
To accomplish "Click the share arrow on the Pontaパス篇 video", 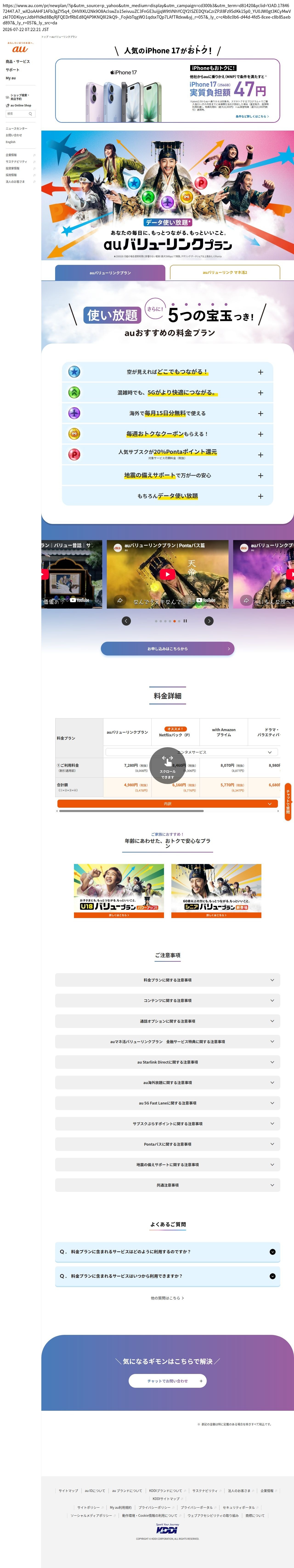I will pos(120,600).
